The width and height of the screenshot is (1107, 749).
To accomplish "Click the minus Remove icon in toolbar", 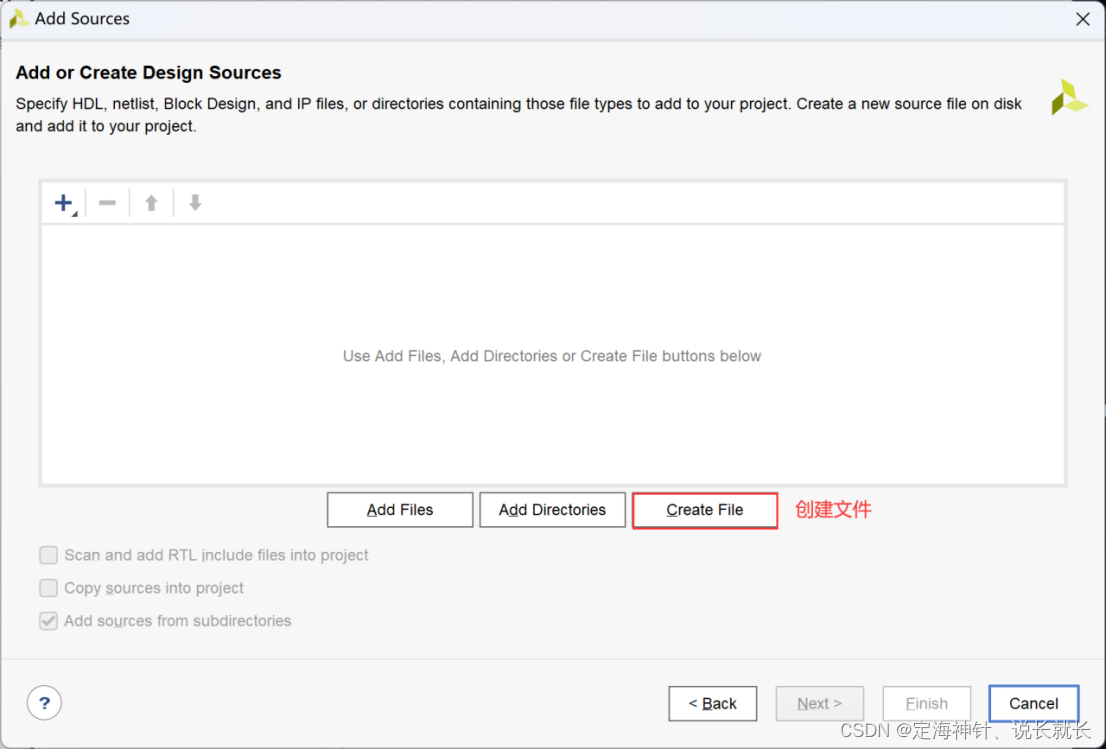I will pos(107,203).
